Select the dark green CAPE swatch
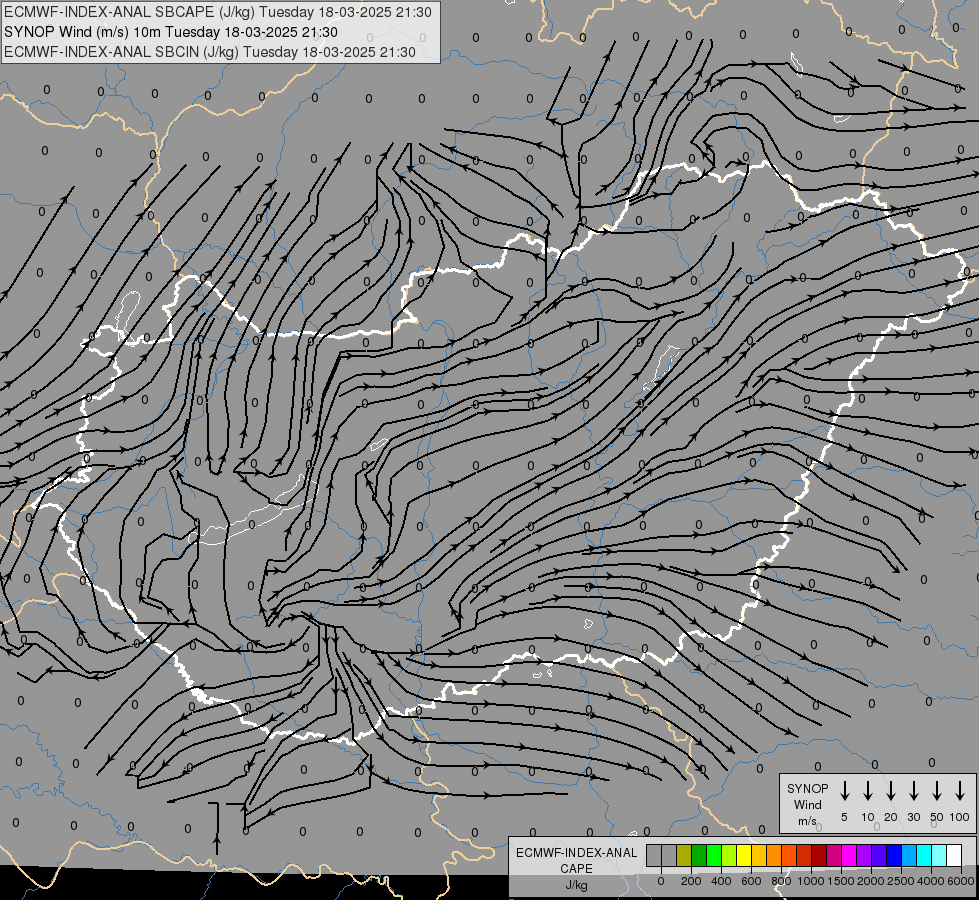This screenshot has height=900, width=979. click(699, 855)
